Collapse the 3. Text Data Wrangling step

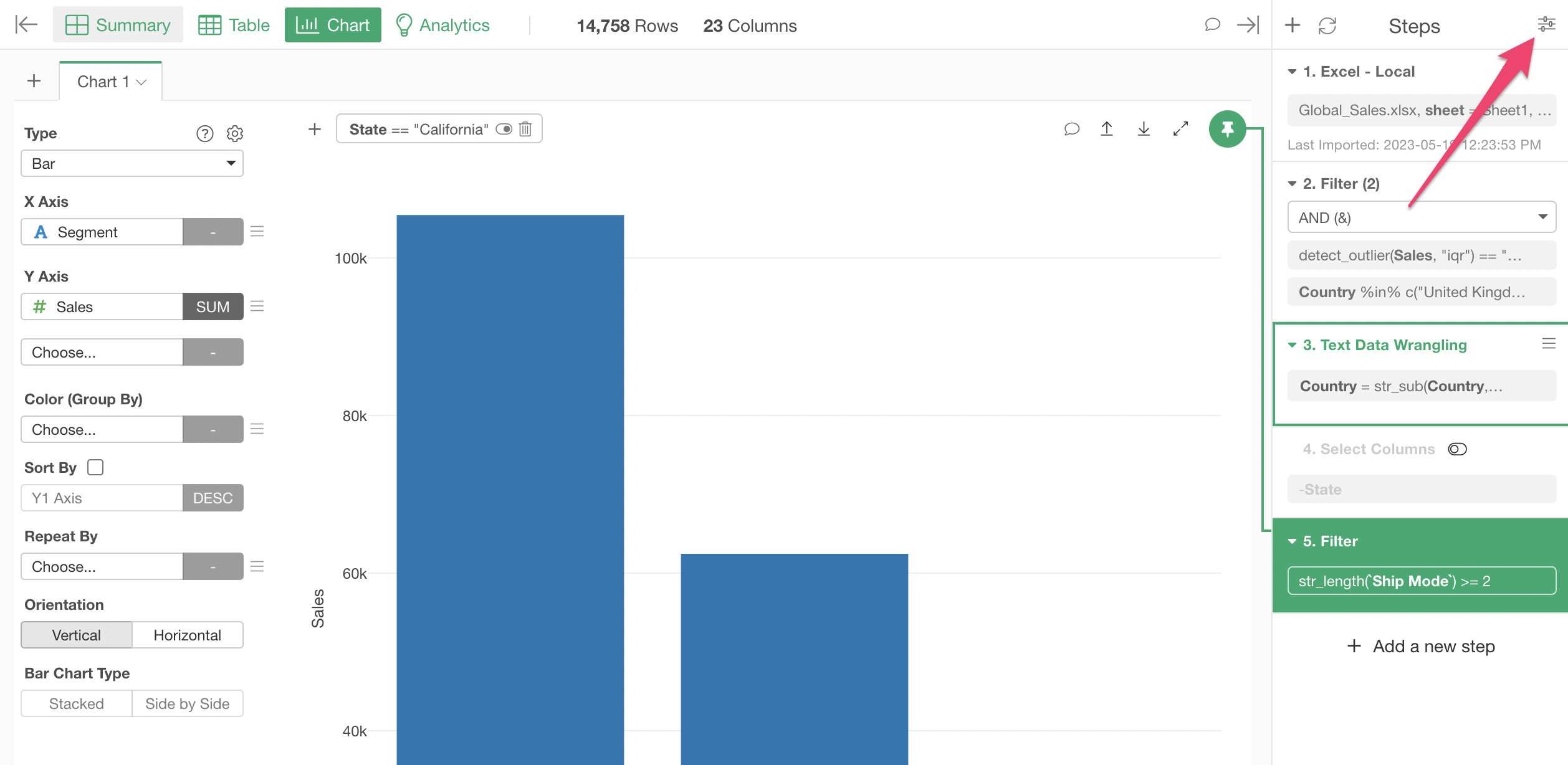(1292, 345)
